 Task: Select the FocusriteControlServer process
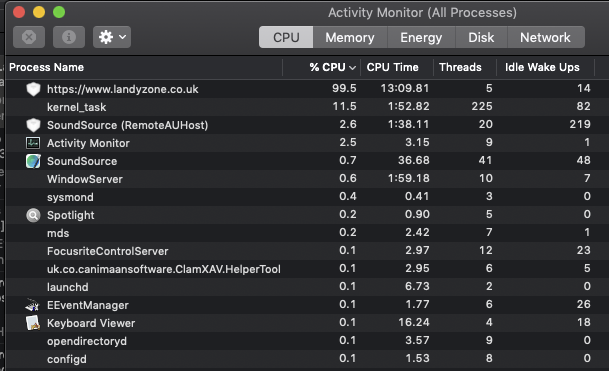click(108, 251)
